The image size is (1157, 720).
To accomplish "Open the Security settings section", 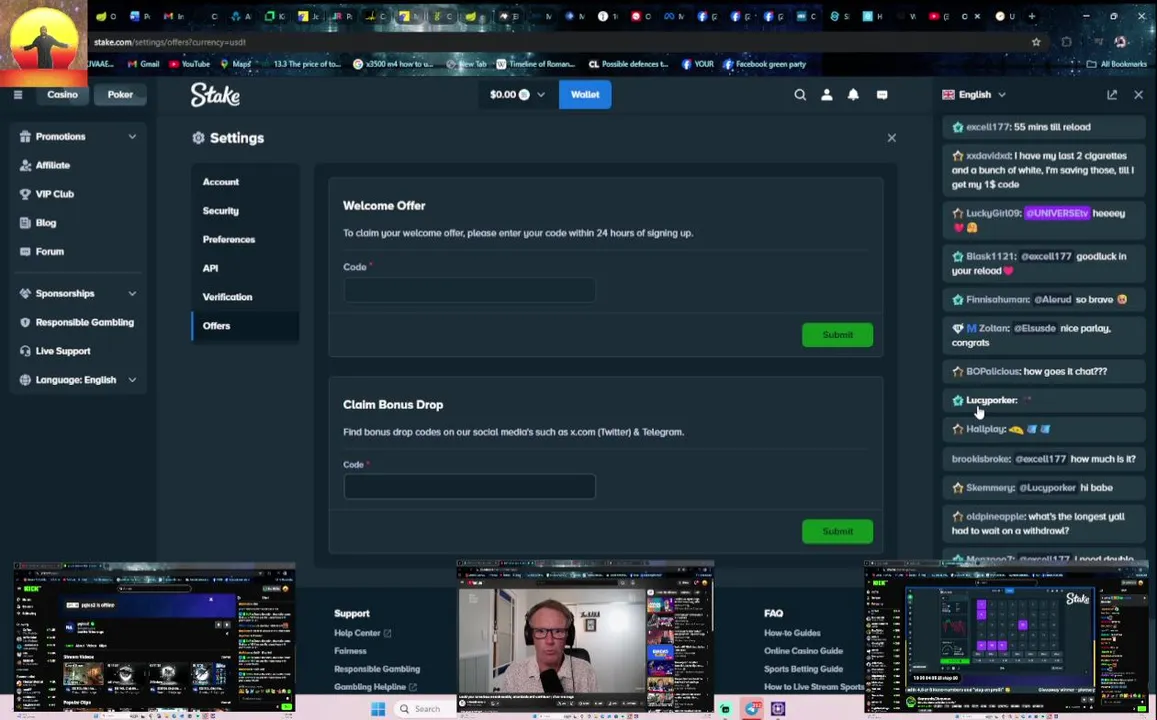I will (x=245, y=210).
